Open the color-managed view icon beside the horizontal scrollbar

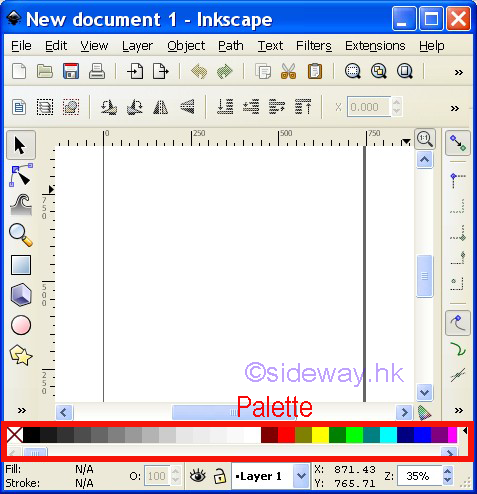(424, 413)
